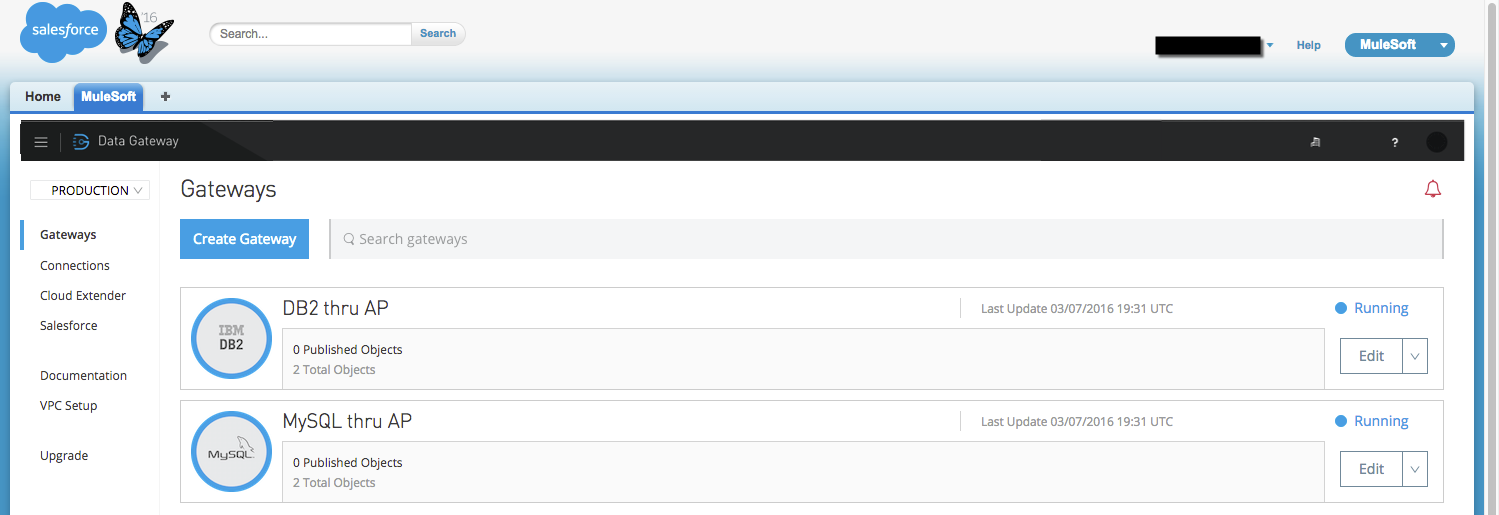Click DB2 thru AP Last Update timestamp
This screenshot has width=1499, height=515.
[1077, 309]
